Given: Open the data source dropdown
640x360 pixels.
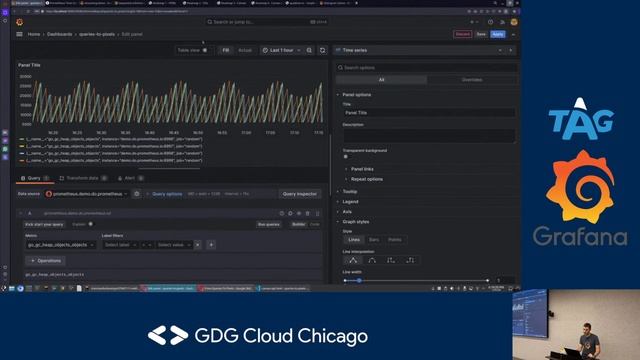Looking at the screenshot, I should pyautogui.click(x=87, y=194).
